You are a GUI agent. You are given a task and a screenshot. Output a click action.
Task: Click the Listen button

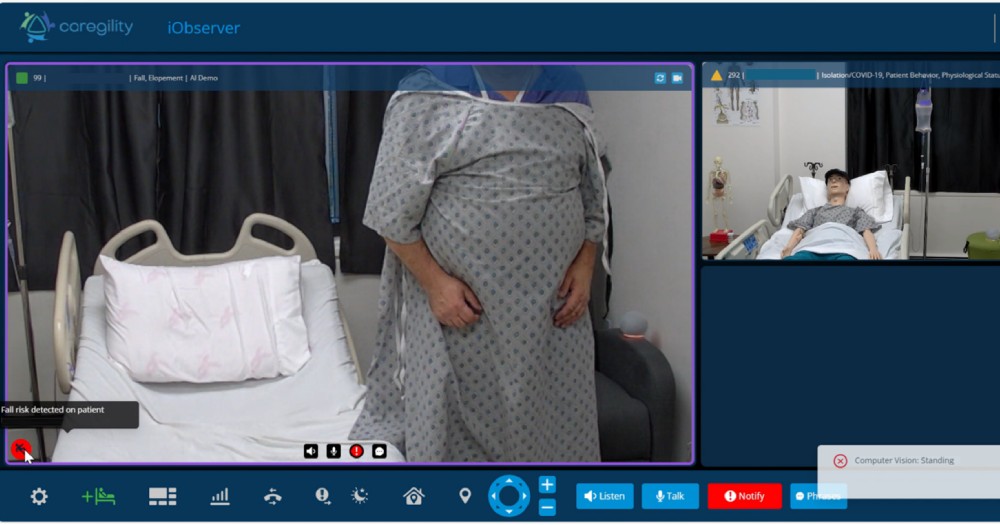tap(604, 496)
